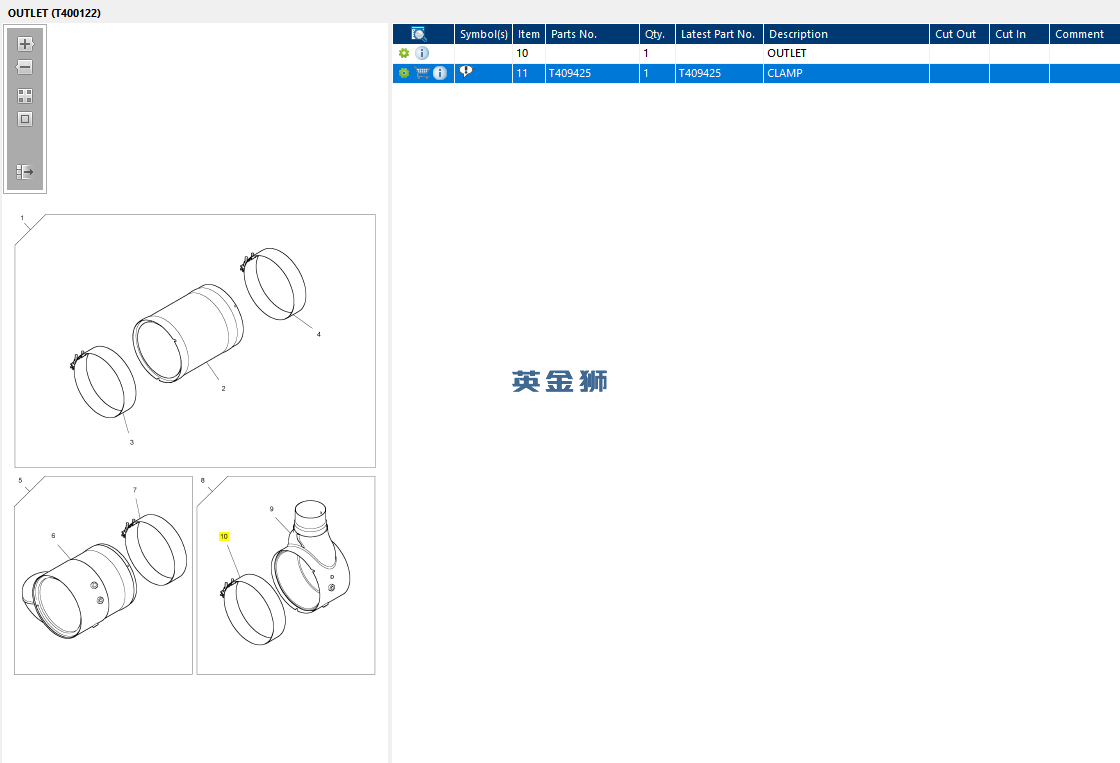1120x763 pixels.
Task: Sort by the Parts No. column header
Action: tap(592, 34)
